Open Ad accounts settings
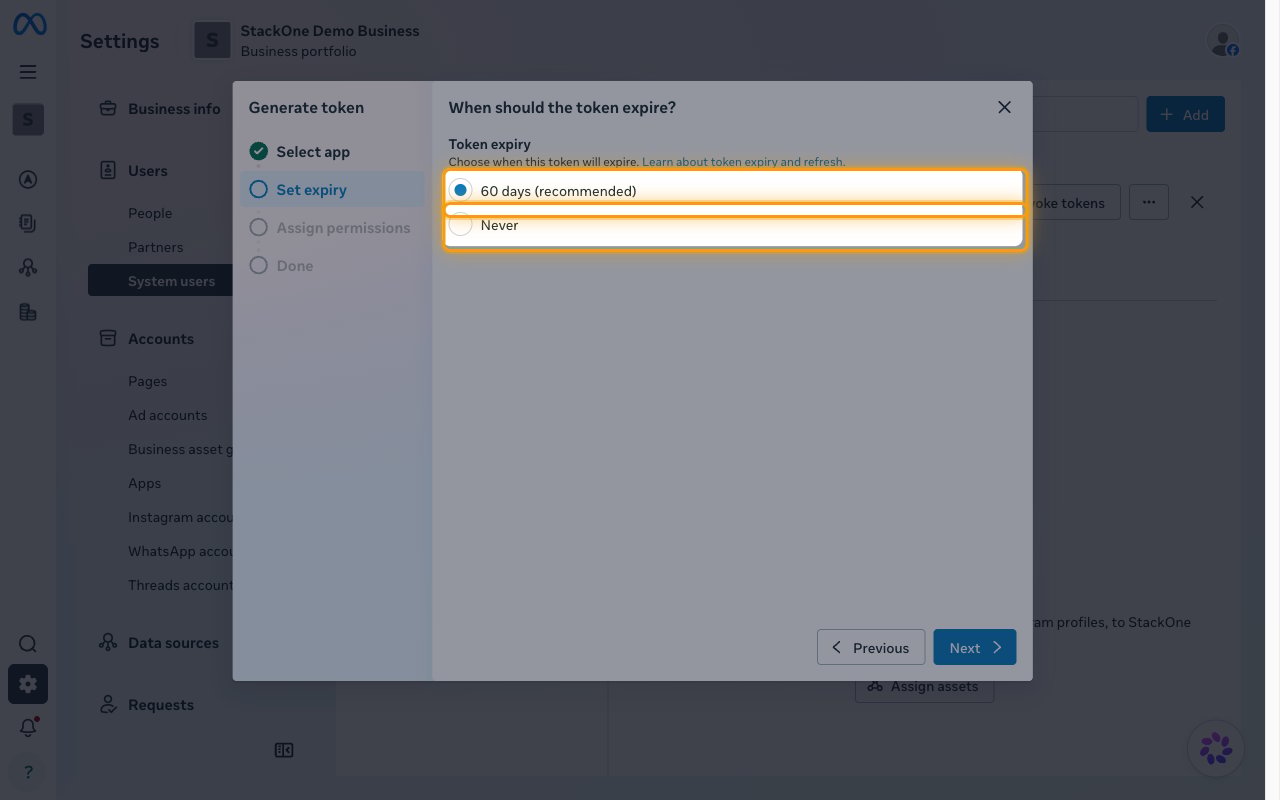 pyautogui.click(x=167, y=415)
